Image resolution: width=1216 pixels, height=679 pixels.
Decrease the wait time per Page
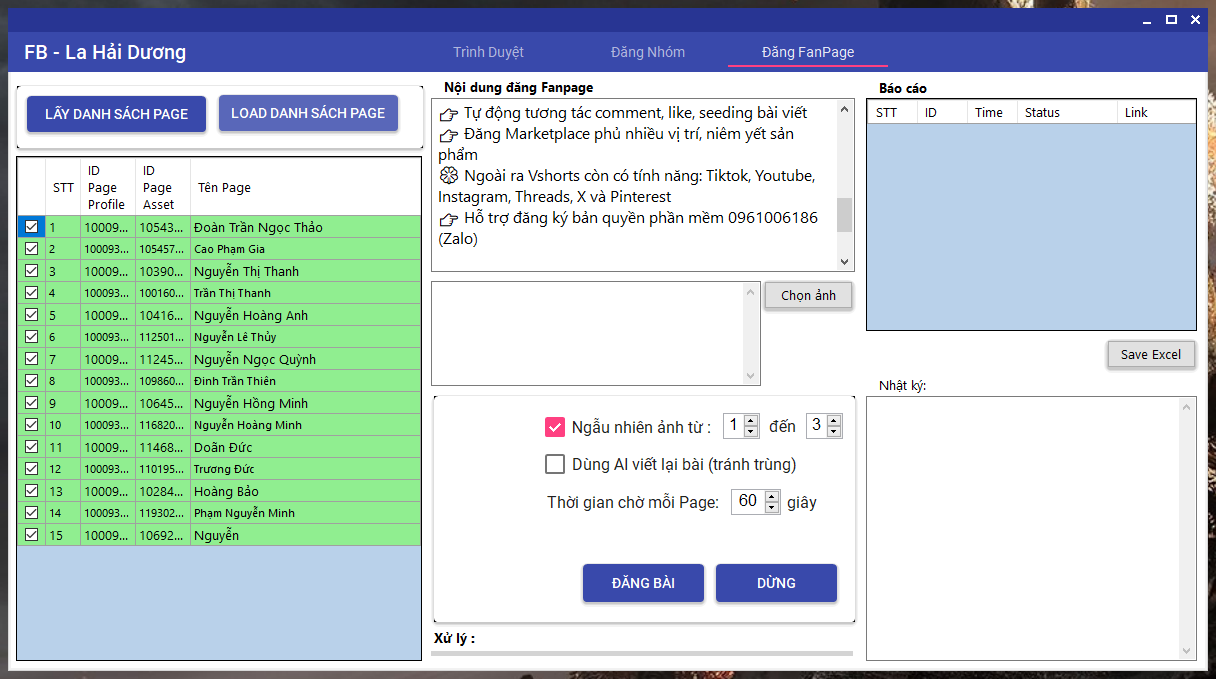(x=771, y=507)
